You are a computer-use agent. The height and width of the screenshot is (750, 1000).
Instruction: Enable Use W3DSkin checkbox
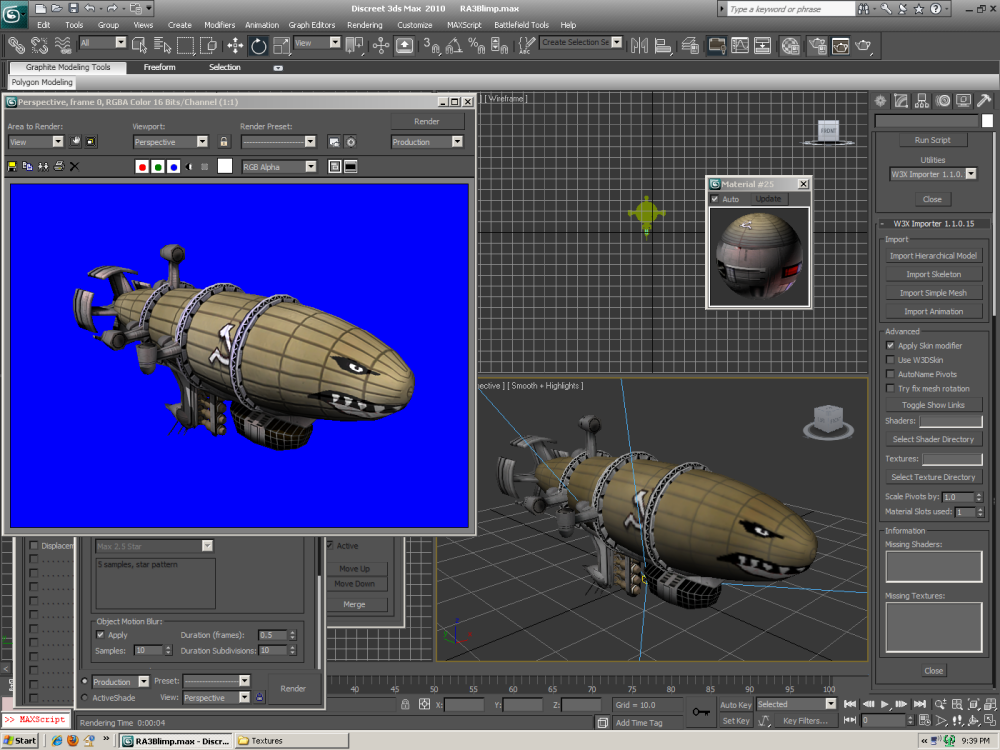[x=890, y=360]
